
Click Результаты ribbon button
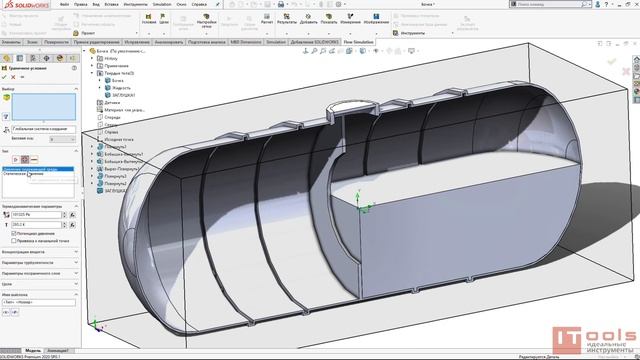point(287,19)
